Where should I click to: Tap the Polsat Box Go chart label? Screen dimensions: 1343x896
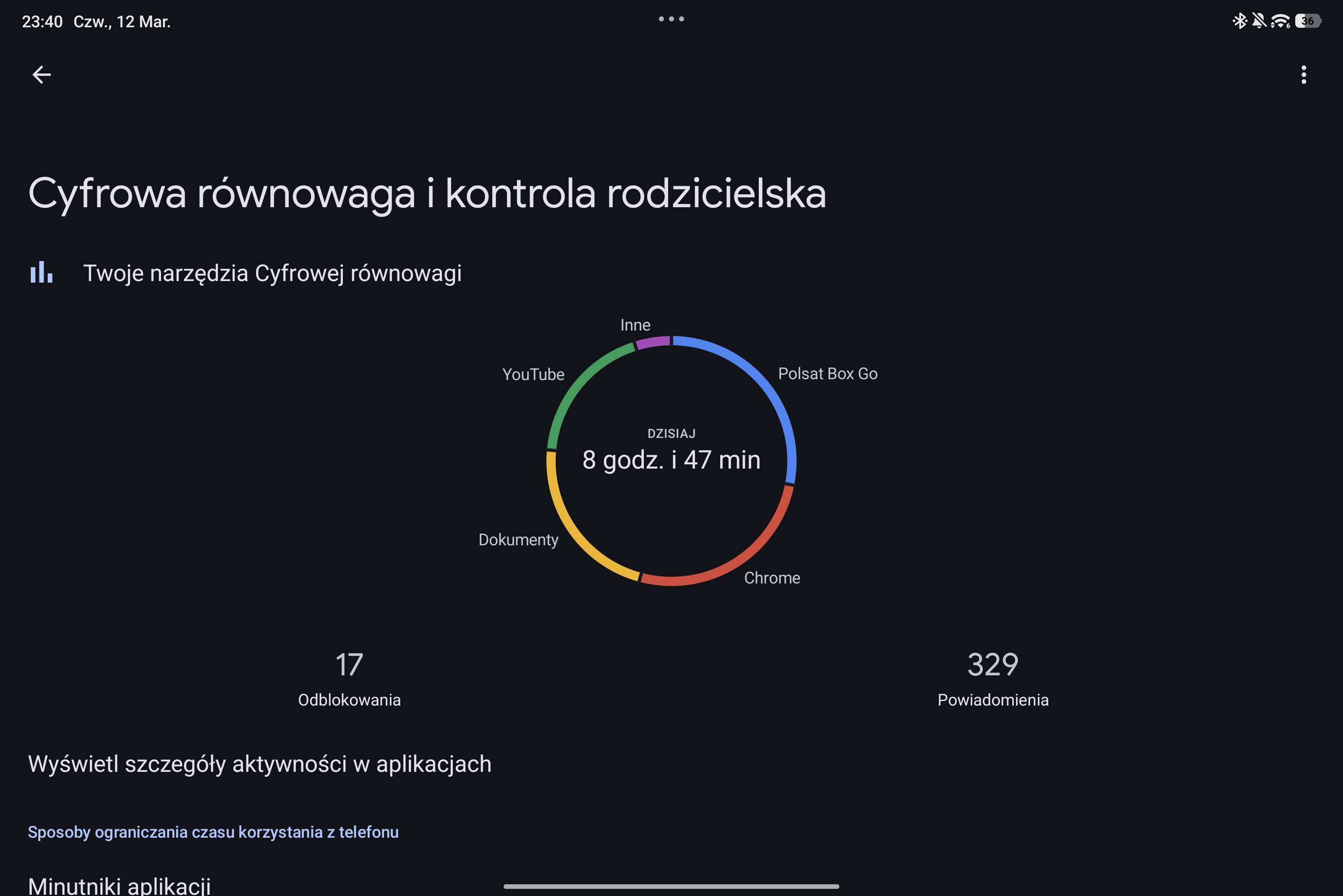827,374
